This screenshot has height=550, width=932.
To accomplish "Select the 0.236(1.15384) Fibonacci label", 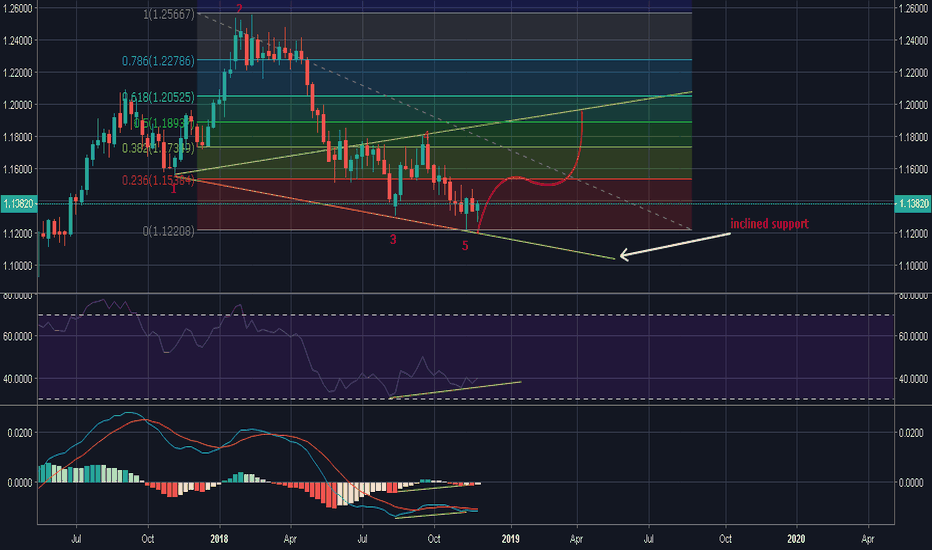I will [x=158, y=180].
